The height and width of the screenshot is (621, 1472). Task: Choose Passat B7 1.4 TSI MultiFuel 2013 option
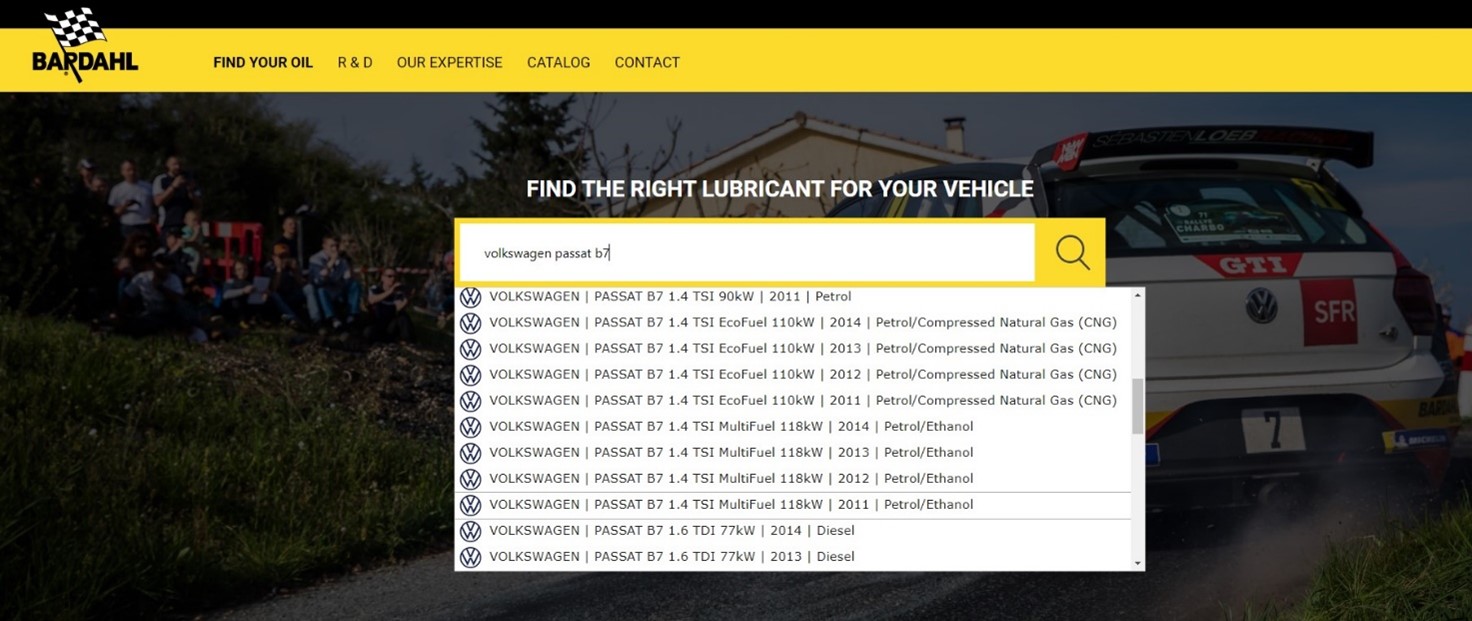click(x=730, y=453)
